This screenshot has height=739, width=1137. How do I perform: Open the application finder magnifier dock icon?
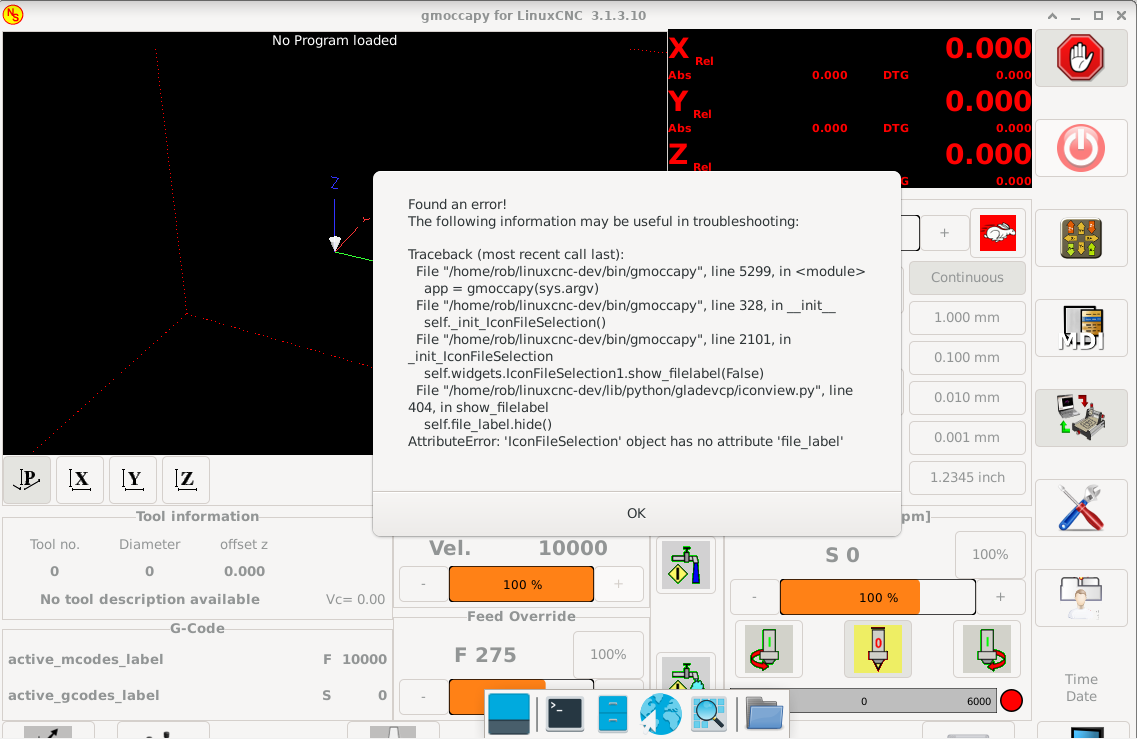[x=708, y=714]
